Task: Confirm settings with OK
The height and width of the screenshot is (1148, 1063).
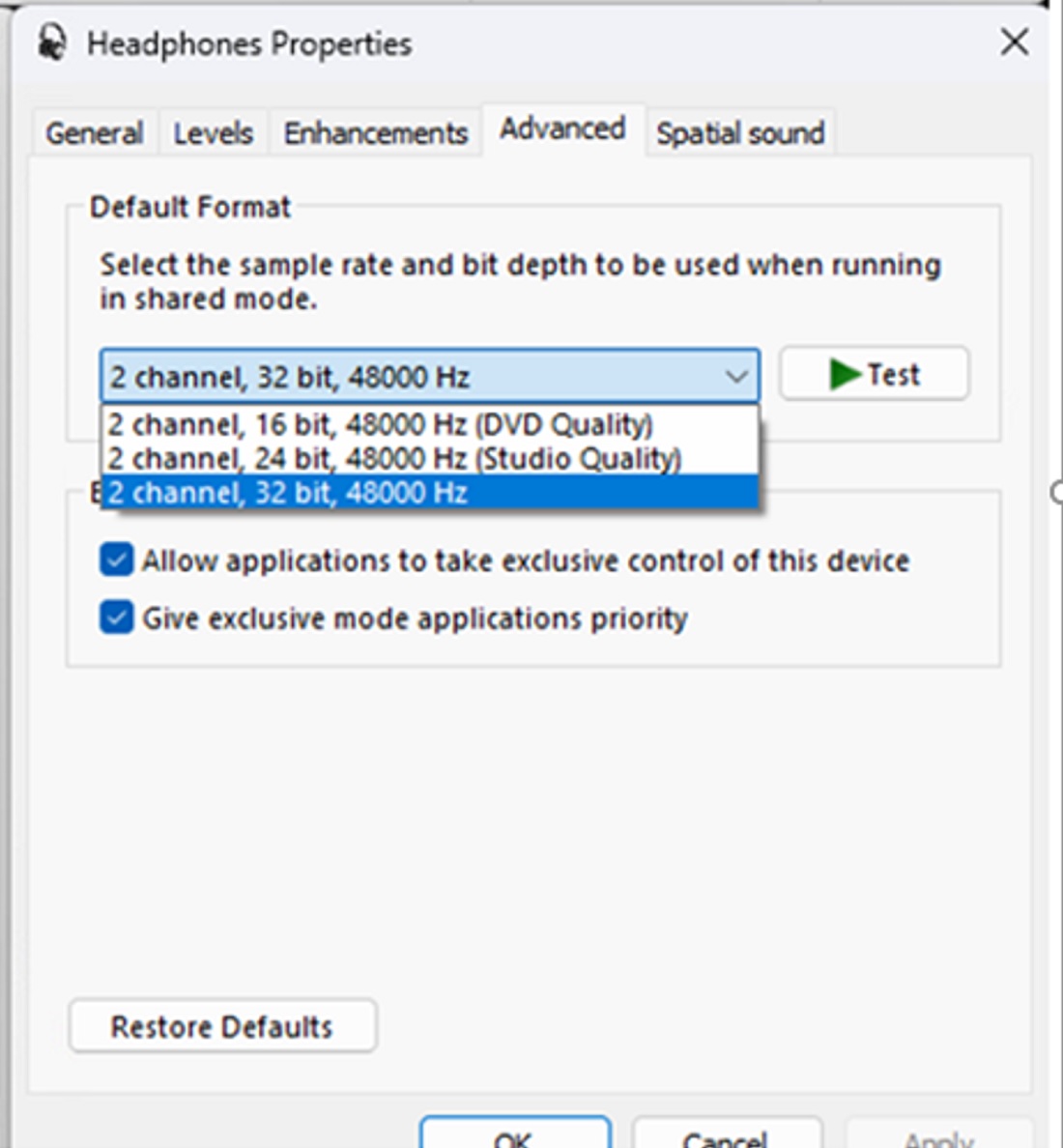Action: tap(515, 1138)
